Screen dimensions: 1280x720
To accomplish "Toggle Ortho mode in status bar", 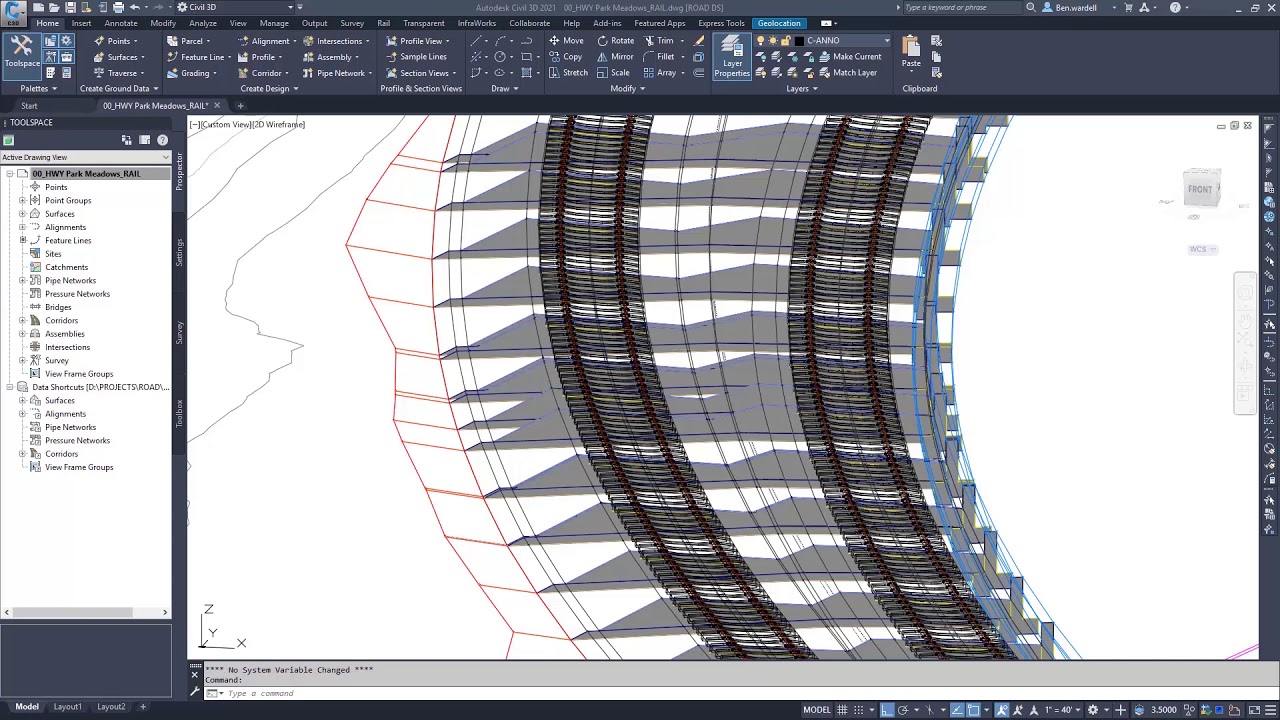I will tap(886, 710).
